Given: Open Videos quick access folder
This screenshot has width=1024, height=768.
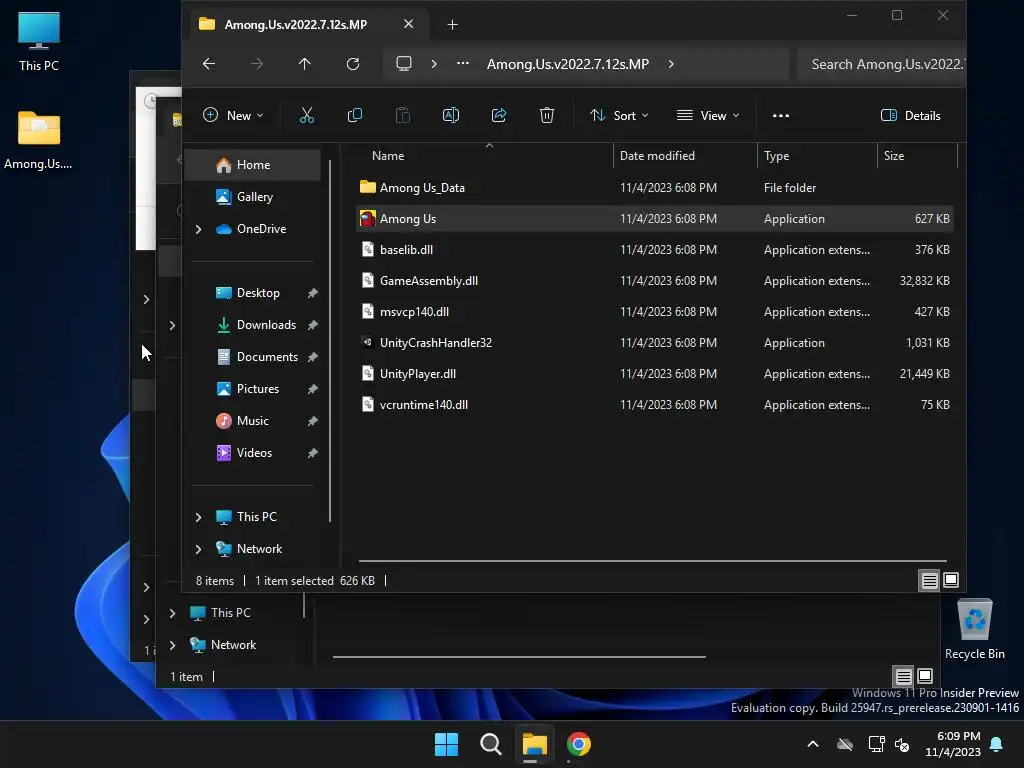Looking at the screenshot, I should pyautogui.click(x=254, y=453).
